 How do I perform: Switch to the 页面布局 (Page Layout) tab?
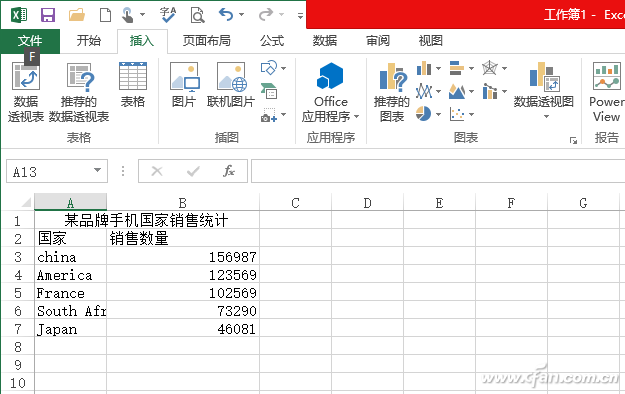pos(206,41)
